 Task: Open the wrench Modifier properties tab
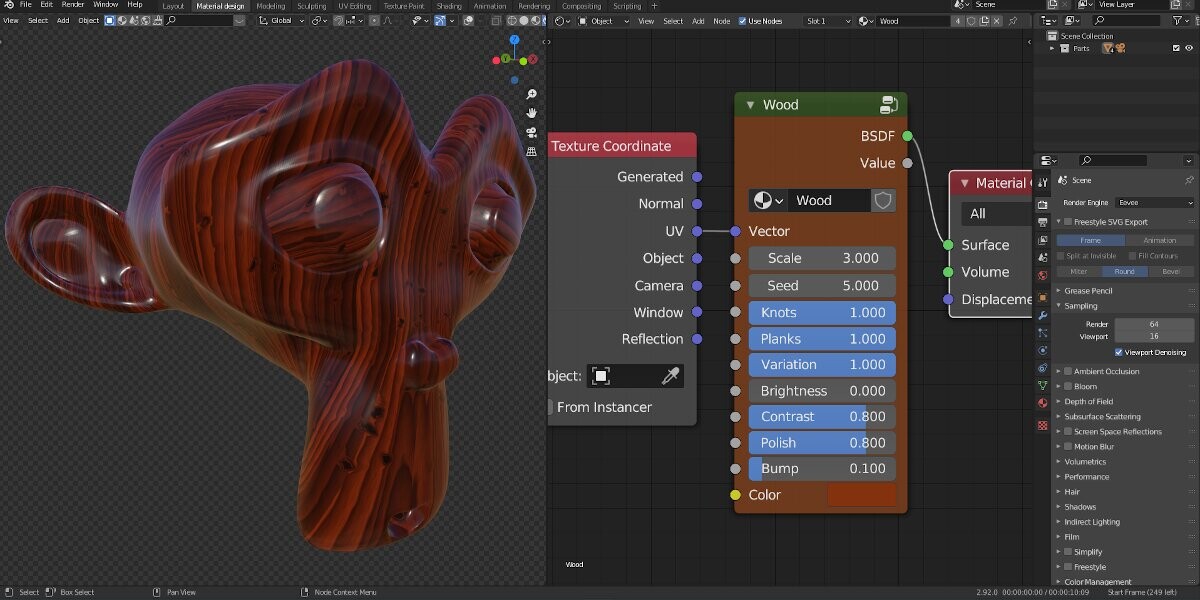pyautogui.click(x=1043, y=315)
